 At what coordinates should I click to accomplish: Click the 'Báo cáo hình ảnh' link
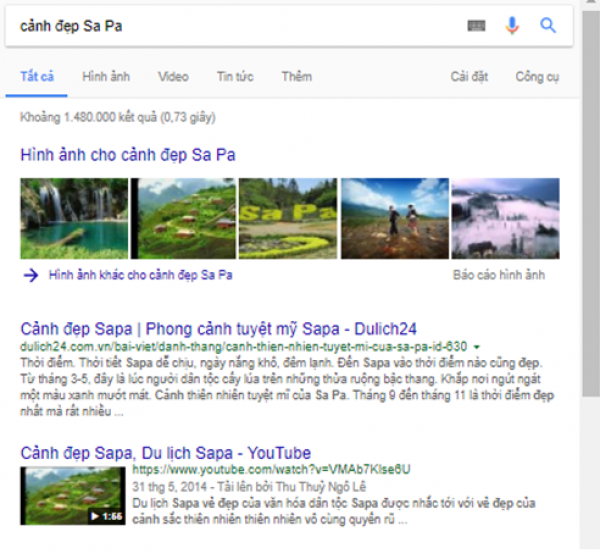coord(499,275)
